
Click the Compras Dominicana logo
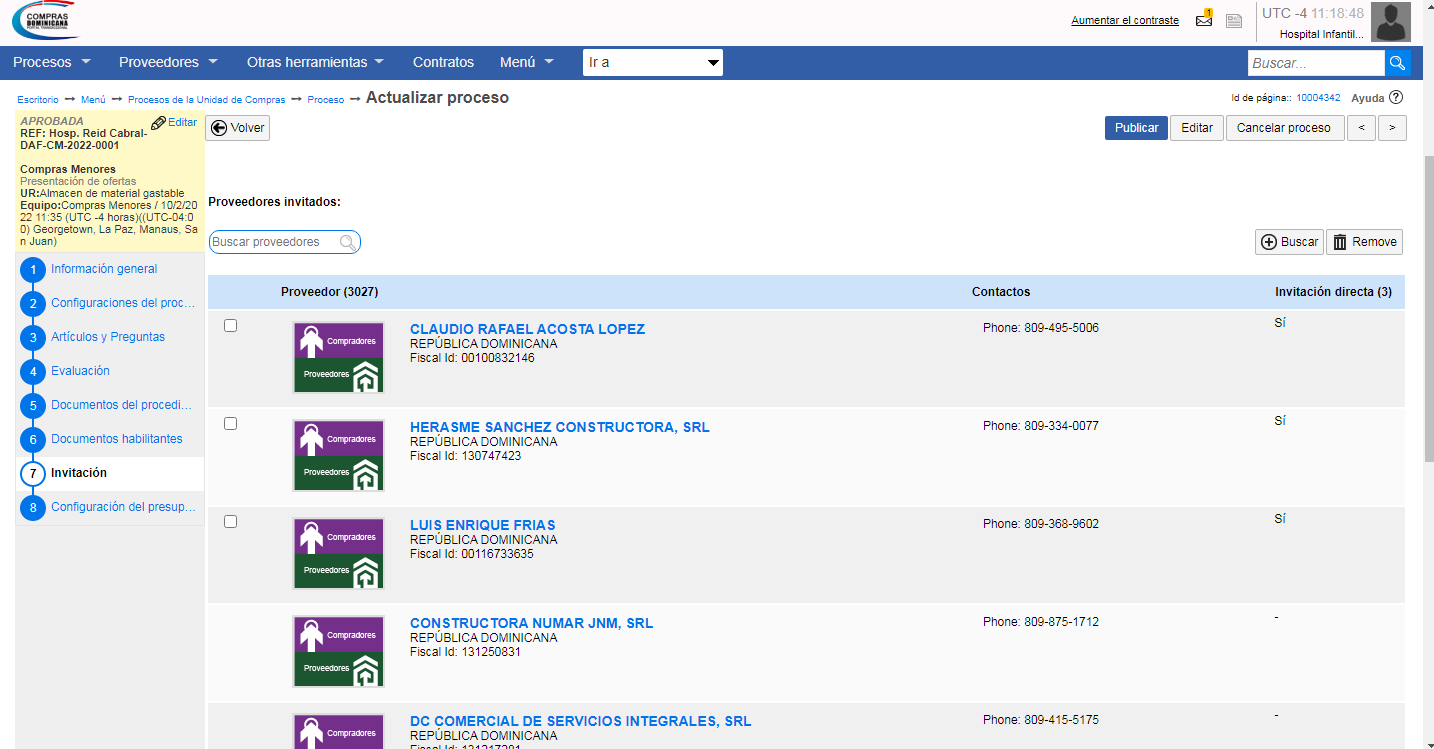coord(45,21)
